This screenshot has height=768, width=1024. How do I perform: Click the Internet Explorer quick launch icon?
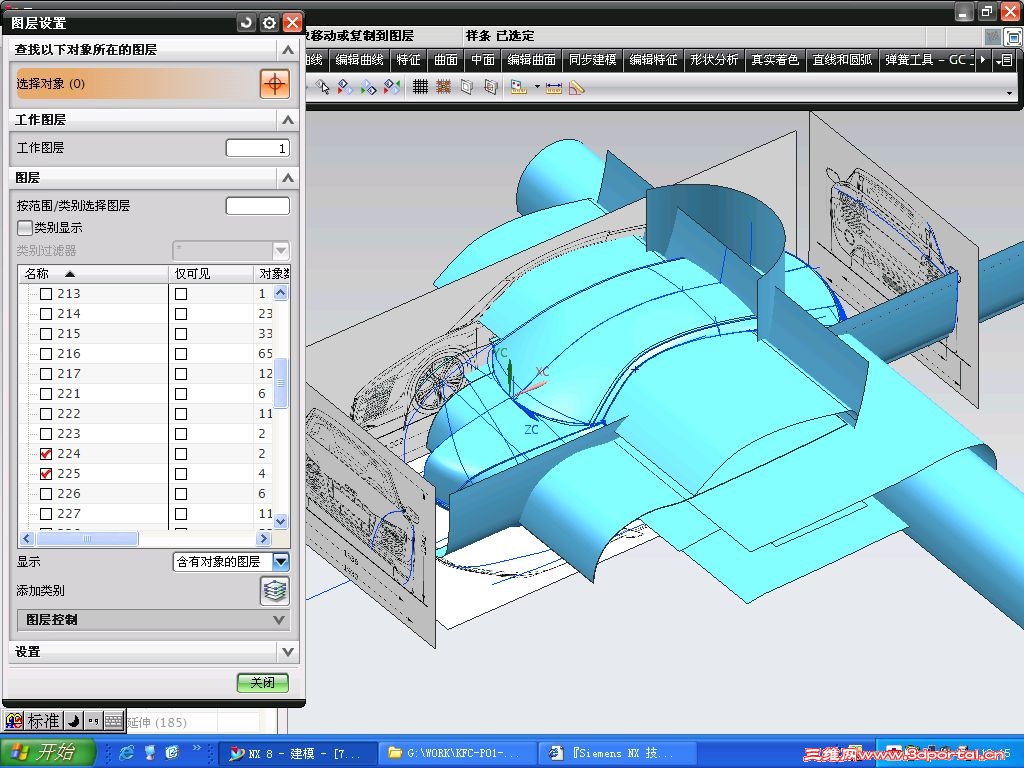127,751
